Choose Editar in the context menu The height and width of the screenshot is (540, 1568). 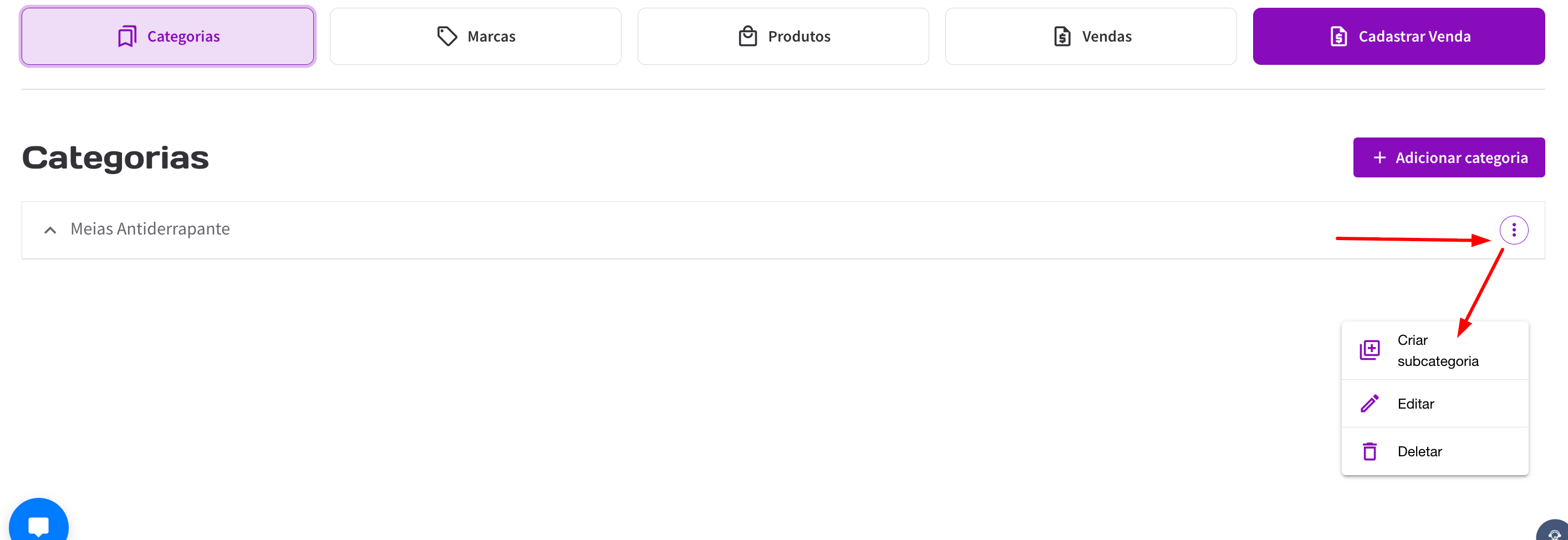point(1416,404)
